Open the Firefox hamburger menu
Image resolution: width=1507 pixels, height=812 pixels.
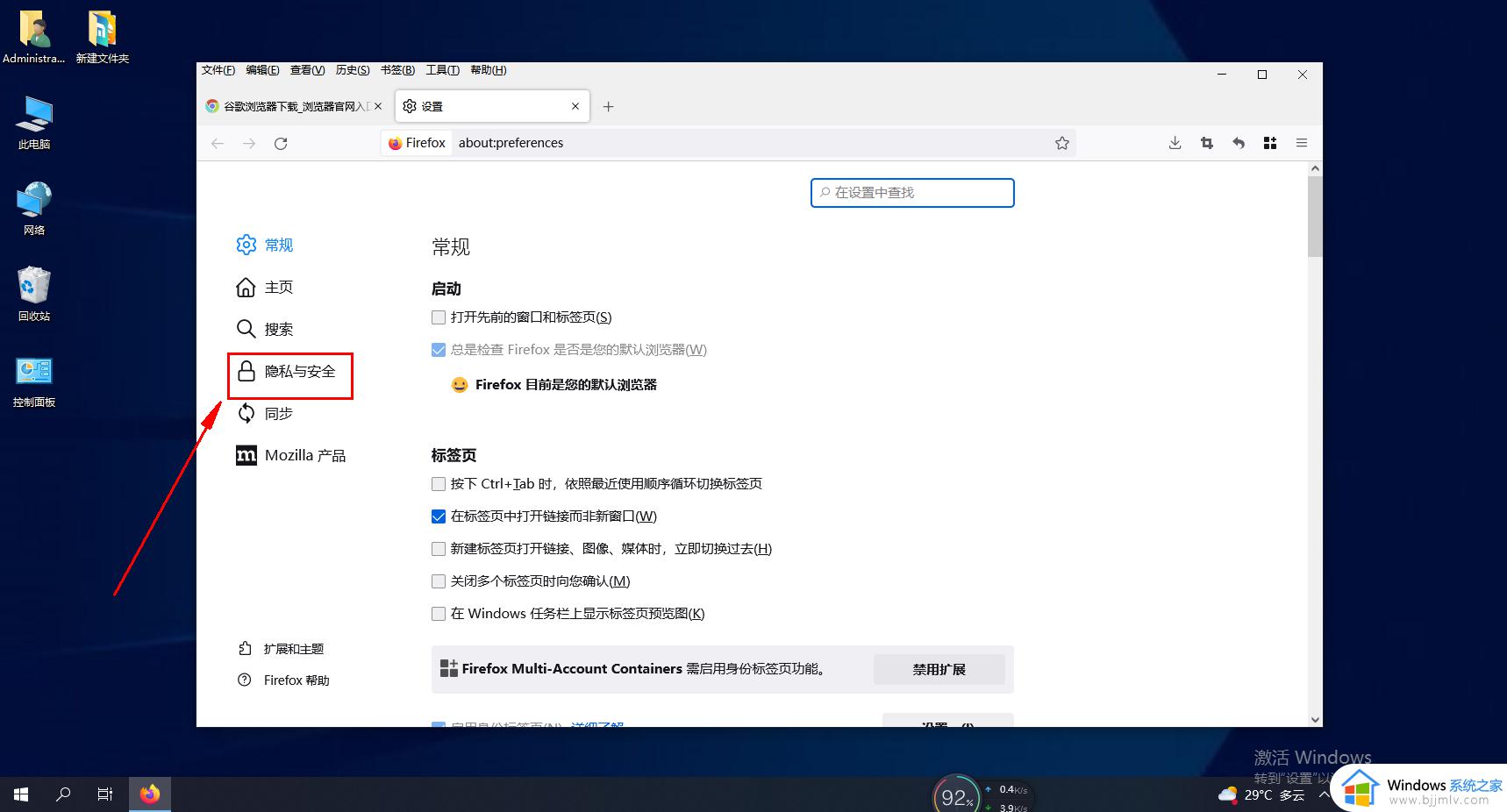[x=1302, y=143]
